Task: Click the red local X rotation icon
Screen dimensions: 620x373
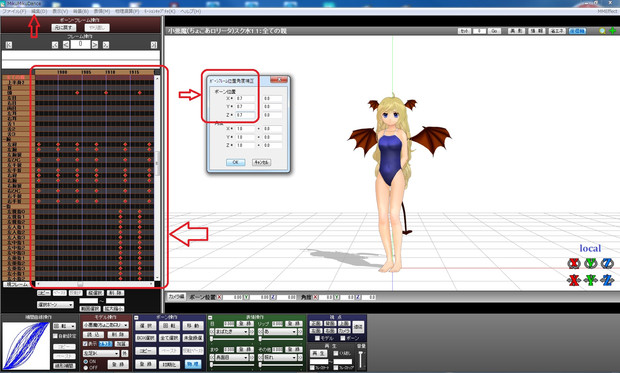Action: click(x=573, y=263)
